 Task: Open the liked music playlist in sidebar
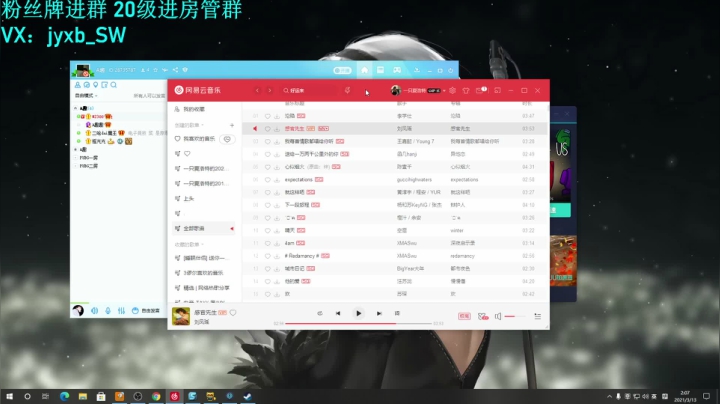[195, 139]
